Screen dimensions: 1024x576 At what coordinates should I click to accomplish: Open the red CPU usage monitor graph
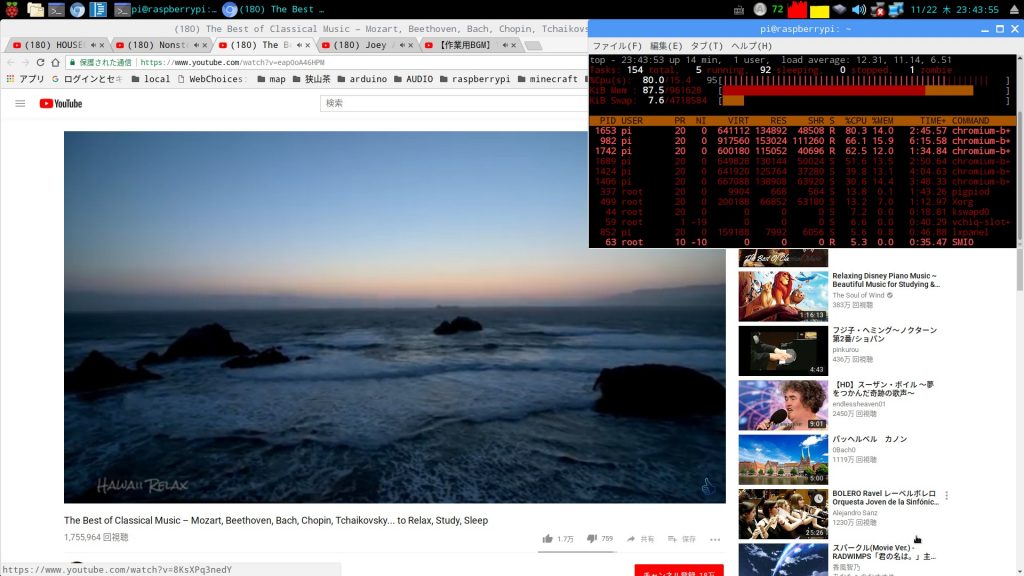[x=797, y=9]
